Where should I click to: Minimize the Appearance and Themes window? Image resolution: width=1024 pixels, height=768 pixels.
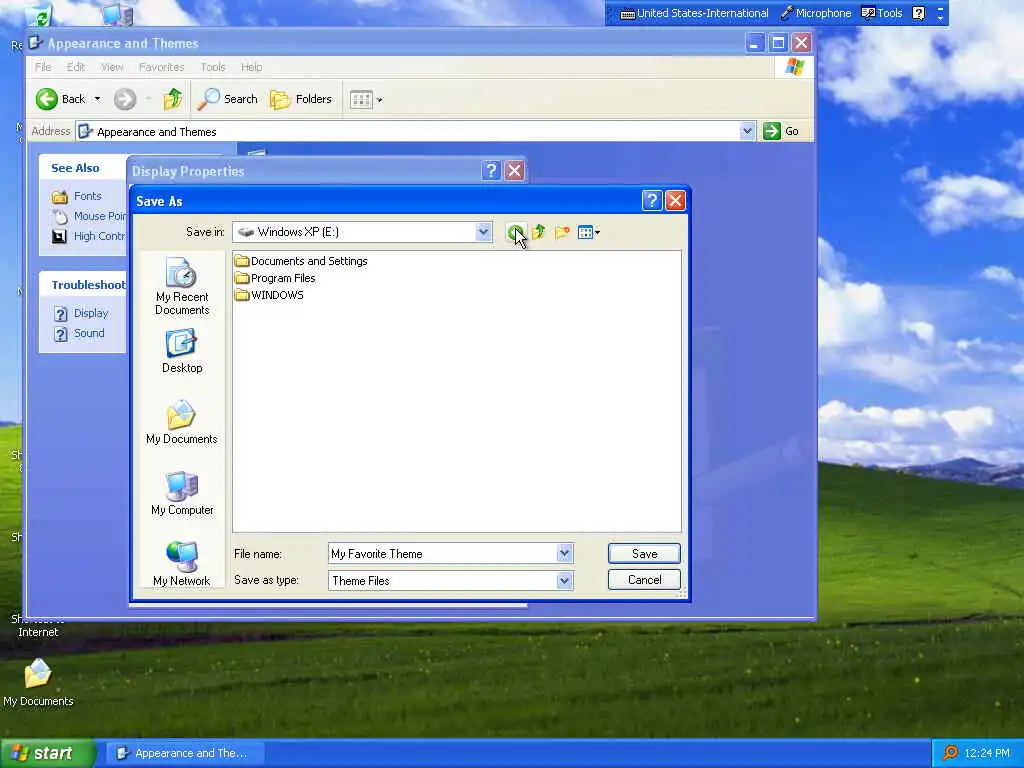(754, 43)
